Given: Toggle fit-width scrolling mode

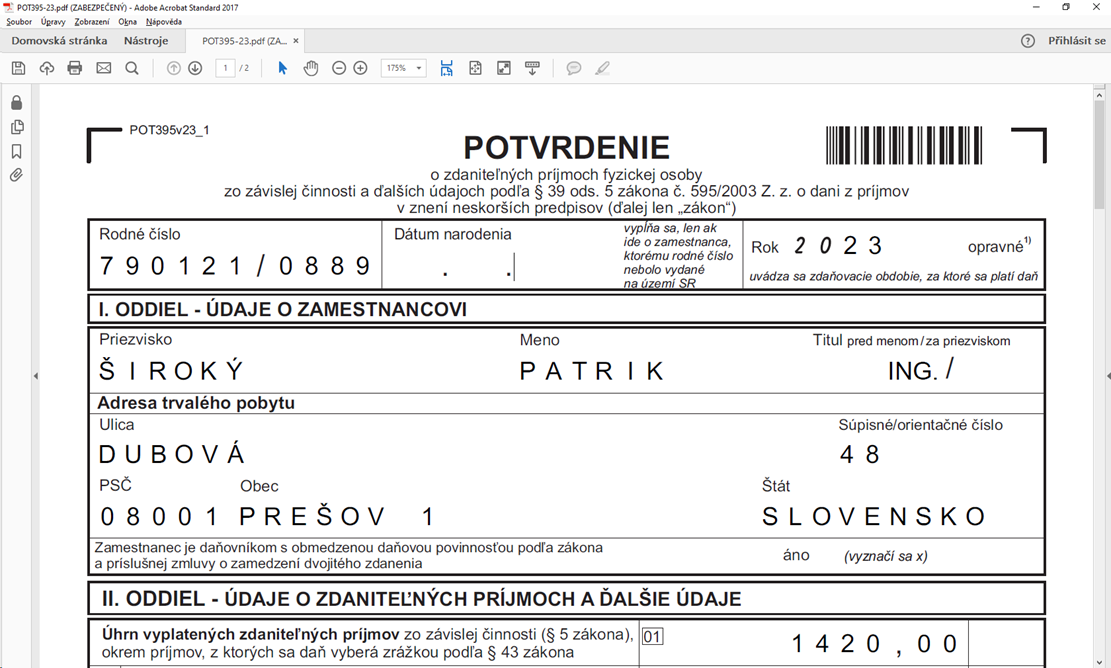Looking at the screenshot, I should pos(446,68).
